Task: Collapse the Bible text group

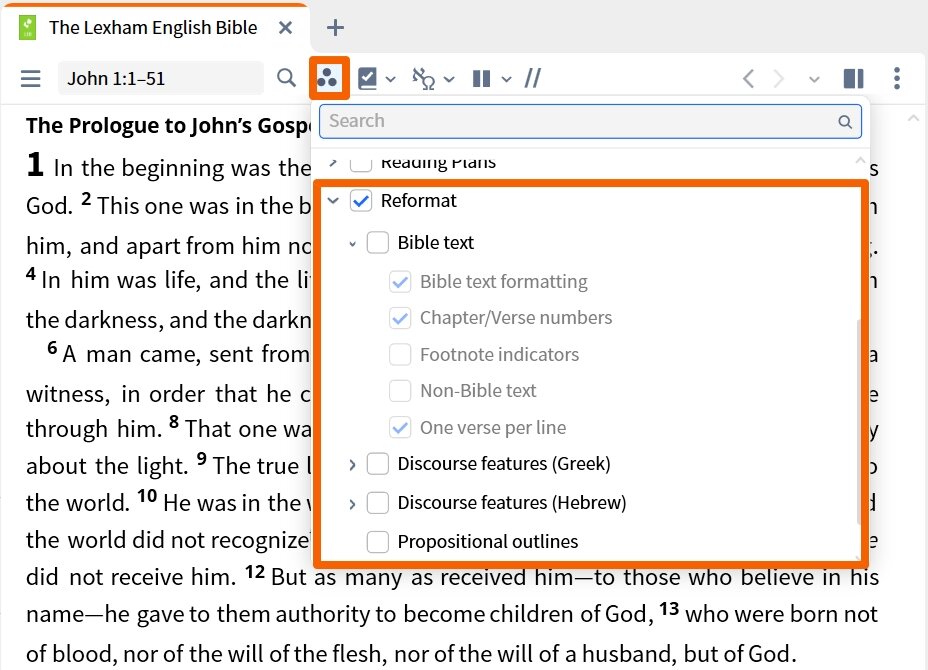Action: [352, 243]
